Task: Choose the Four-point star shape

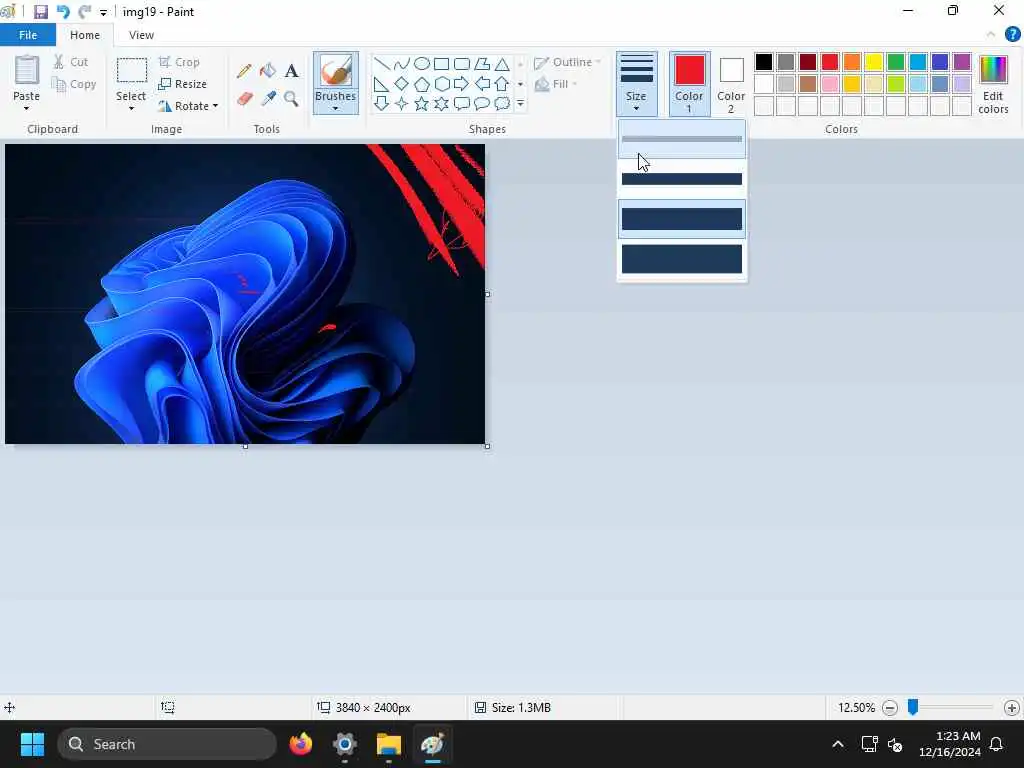Action: [402, 103]
